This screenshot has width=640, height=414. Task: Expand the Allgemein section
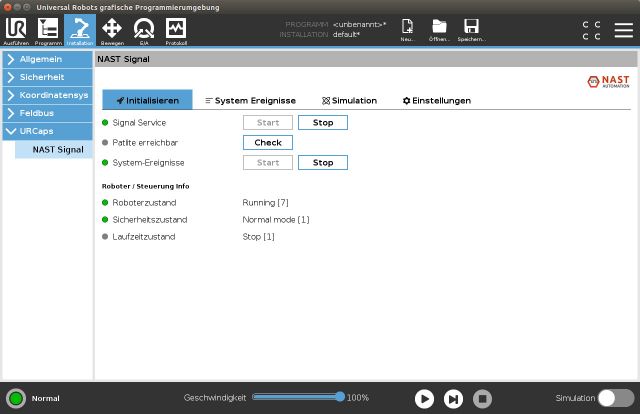click(x=47, y=60)
